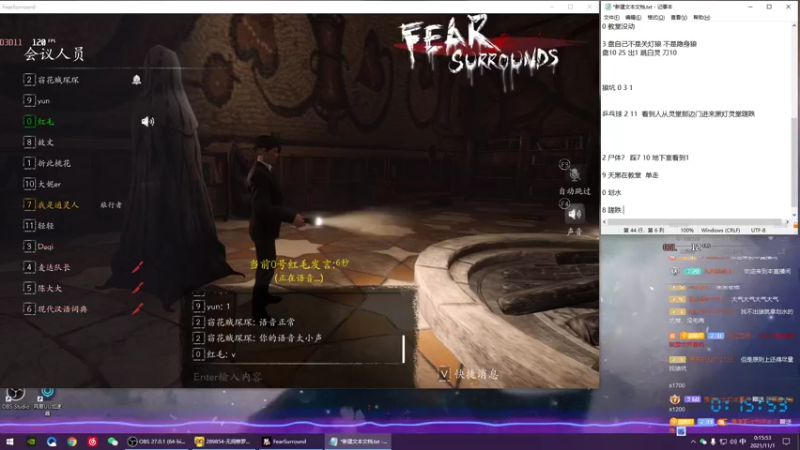Viewport: 800px width, 450px height.
Task: Click the knife icon beside 麦迪队长
Action: pos(138,267)
